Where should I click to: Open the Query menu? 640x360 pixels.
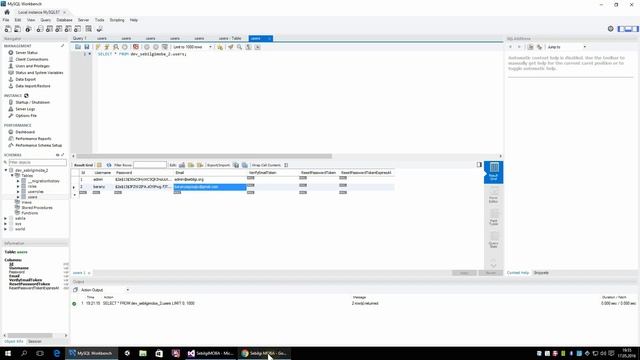tap(46, 20)
